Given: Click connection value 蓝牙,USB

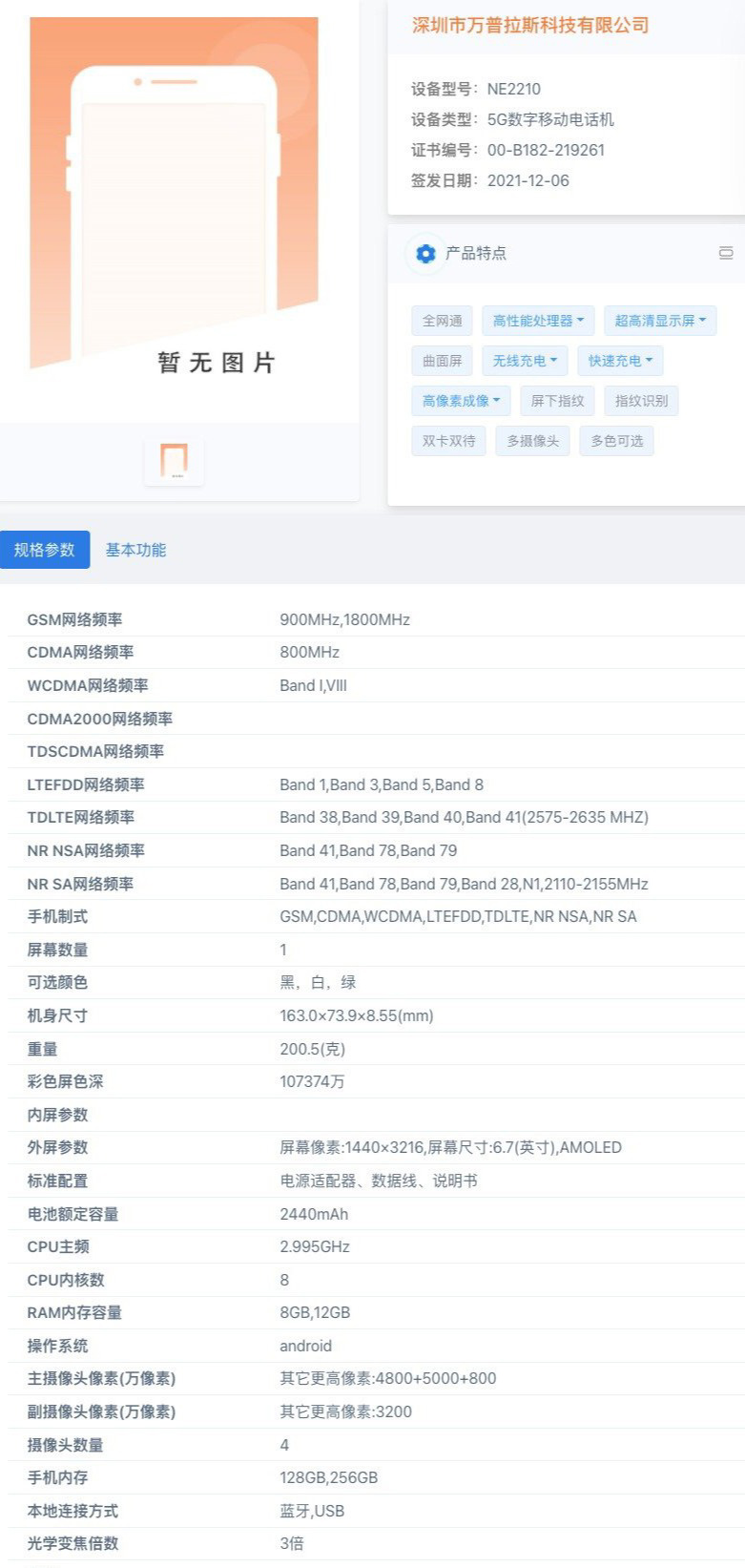Looking at the screenshot, I should pos(312,1511).
